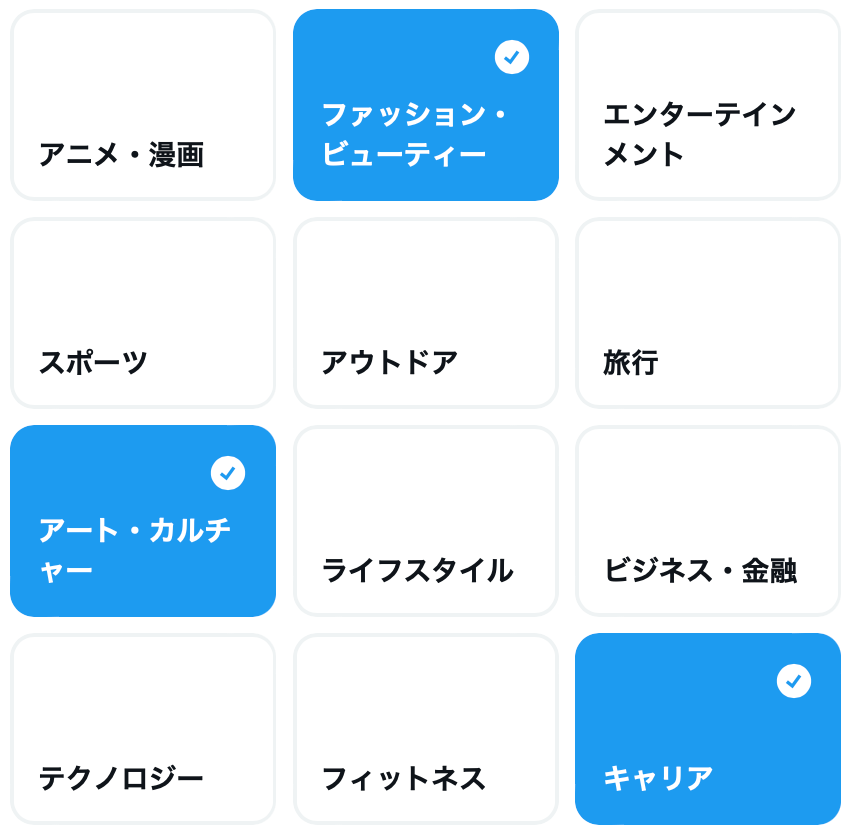Choose the エンターテインメント topic card

click(708, 105)
